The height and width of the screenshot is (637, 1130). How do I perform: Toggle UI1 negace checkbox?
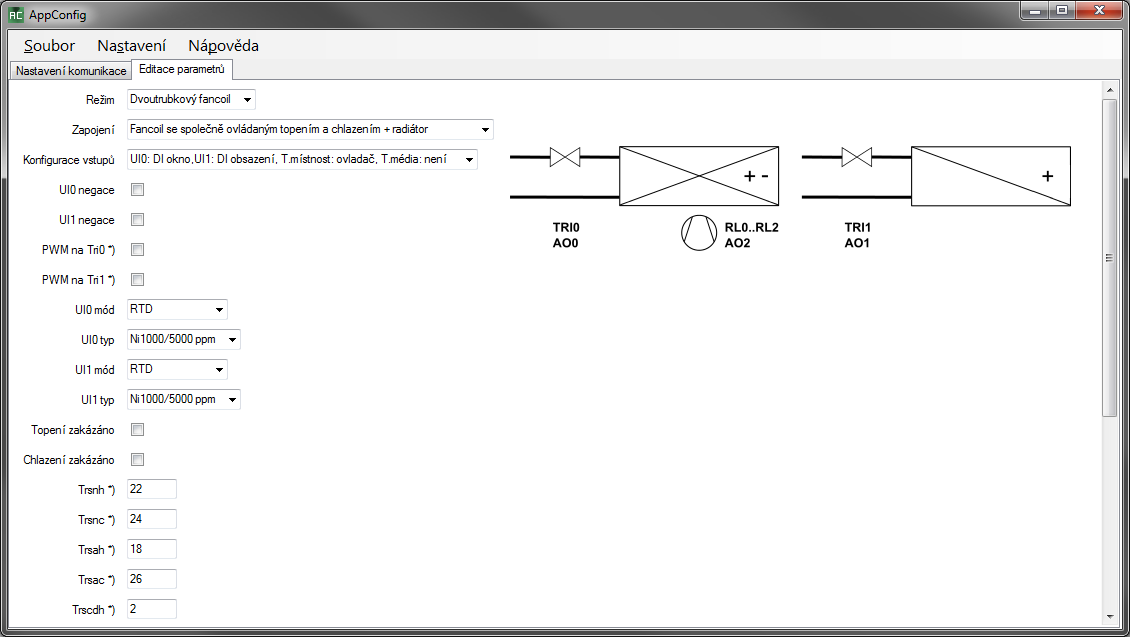tap(137, 220)
